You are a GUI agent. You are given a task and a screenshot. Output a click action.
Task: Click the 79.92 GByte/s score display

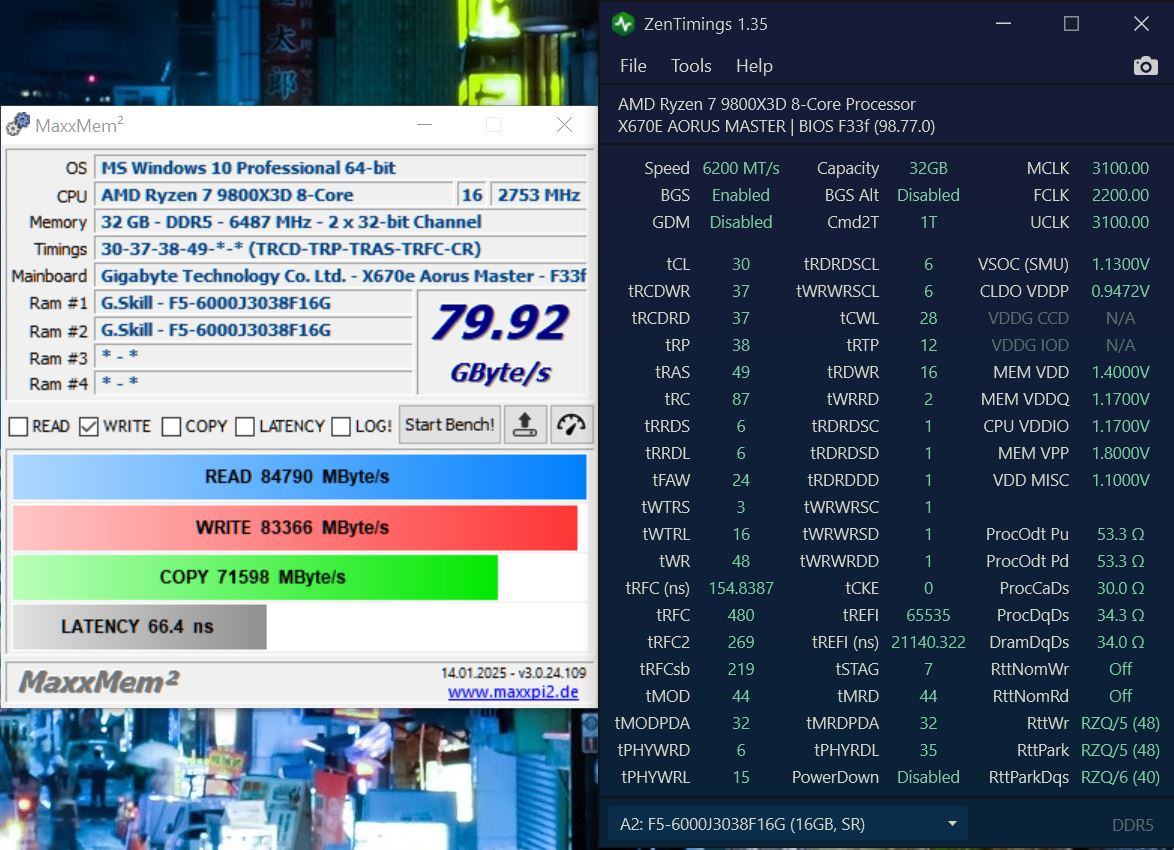coord(502,342)
